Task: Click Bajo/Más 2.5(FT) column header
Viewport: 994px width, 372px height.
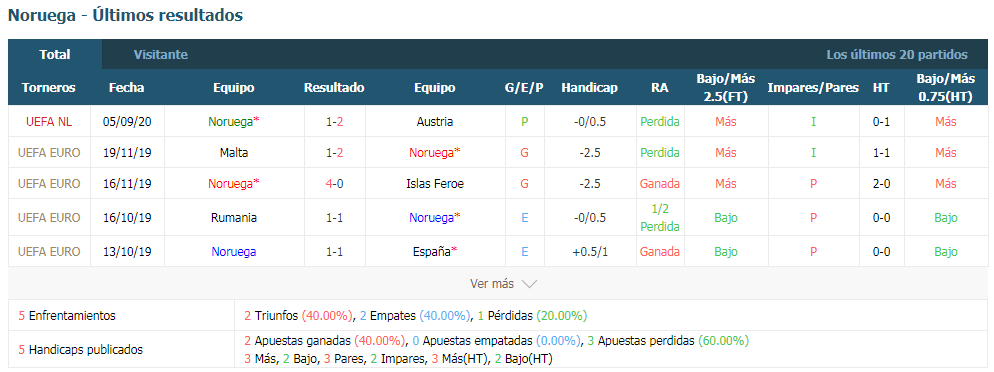Action: click(726, 88)
